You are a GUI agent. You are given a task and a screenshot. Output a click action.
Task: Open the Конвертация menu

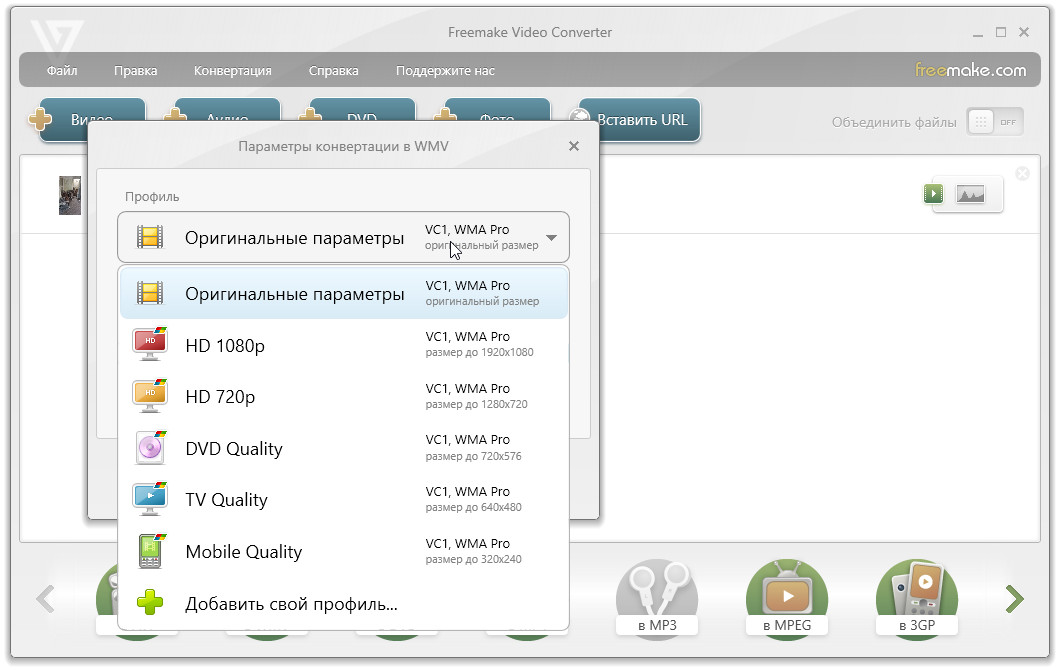232,71
